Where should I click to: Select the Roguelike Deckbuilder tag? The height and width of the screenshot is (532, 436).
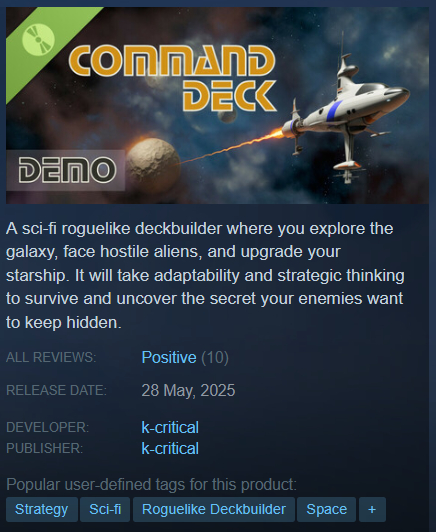[x=214, y=509]
